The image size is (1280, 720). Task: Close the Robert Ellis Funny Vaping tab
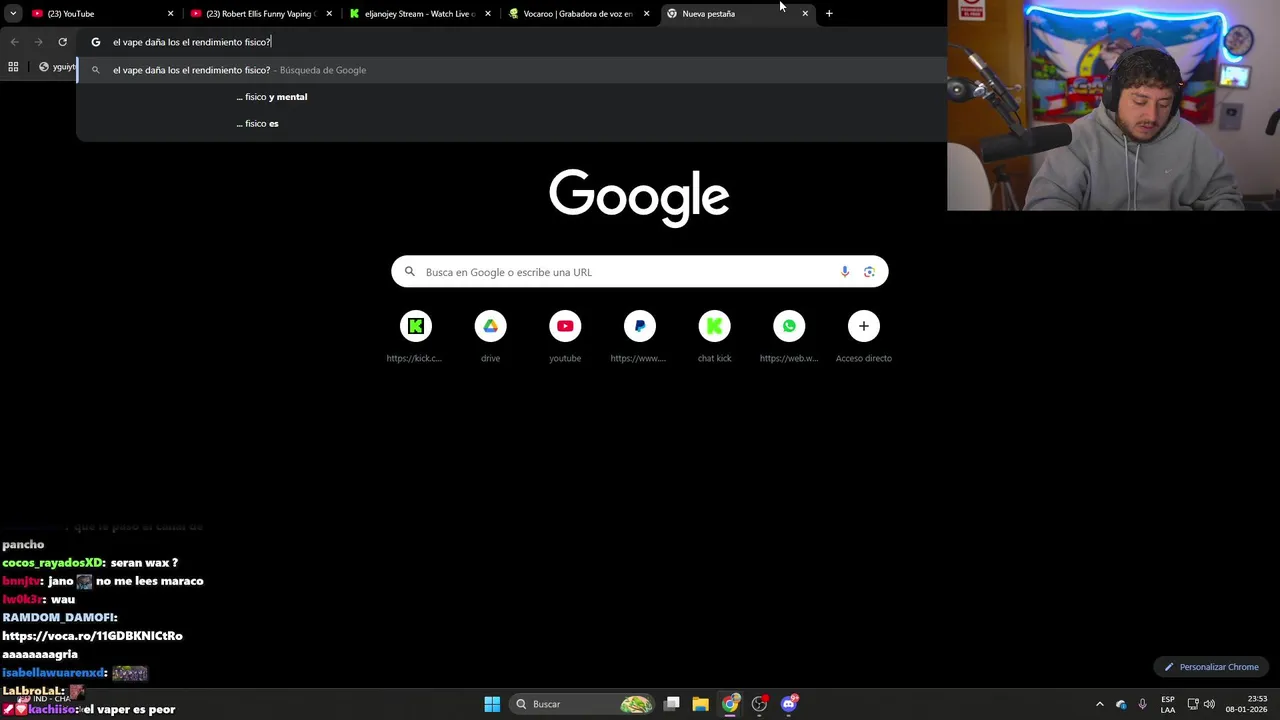coord(329,14)
